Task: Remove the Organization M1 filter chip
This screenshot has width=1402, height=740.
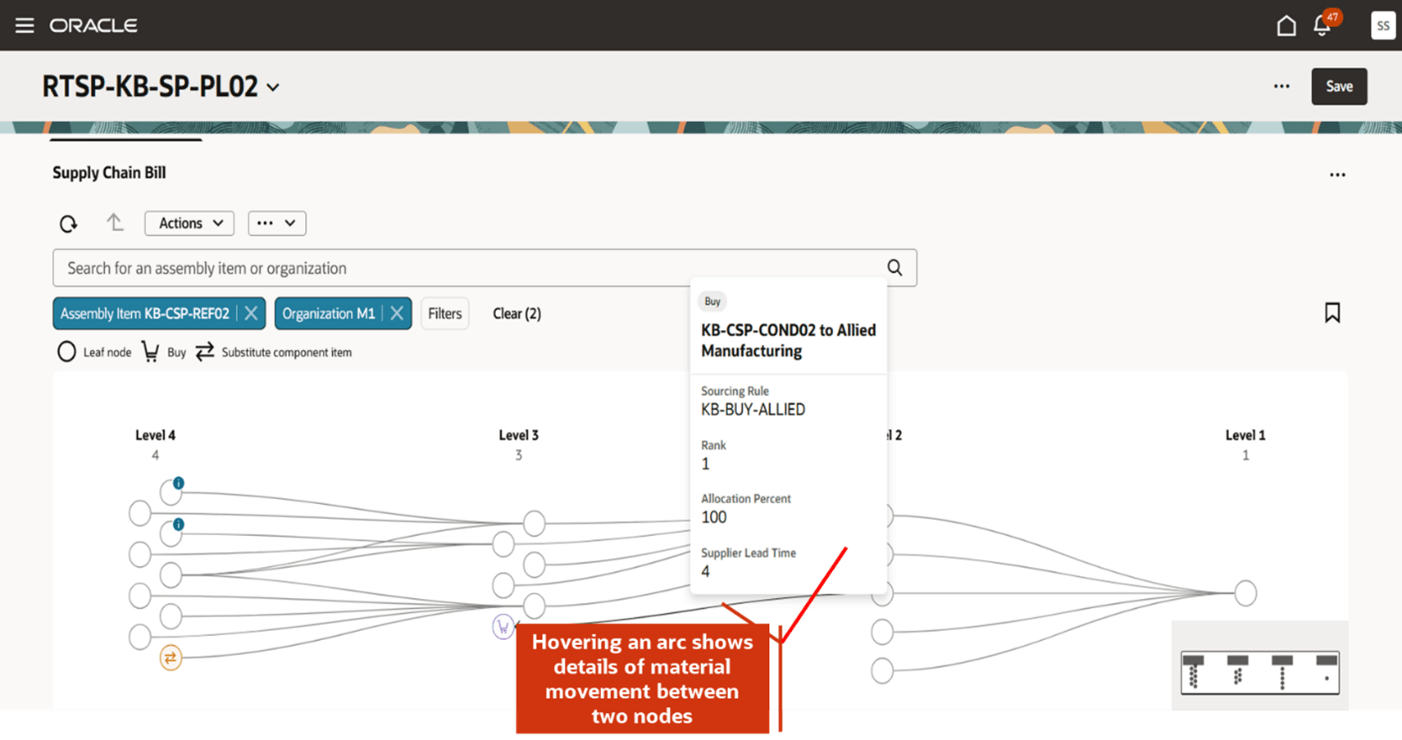Action: click(397, 314)
